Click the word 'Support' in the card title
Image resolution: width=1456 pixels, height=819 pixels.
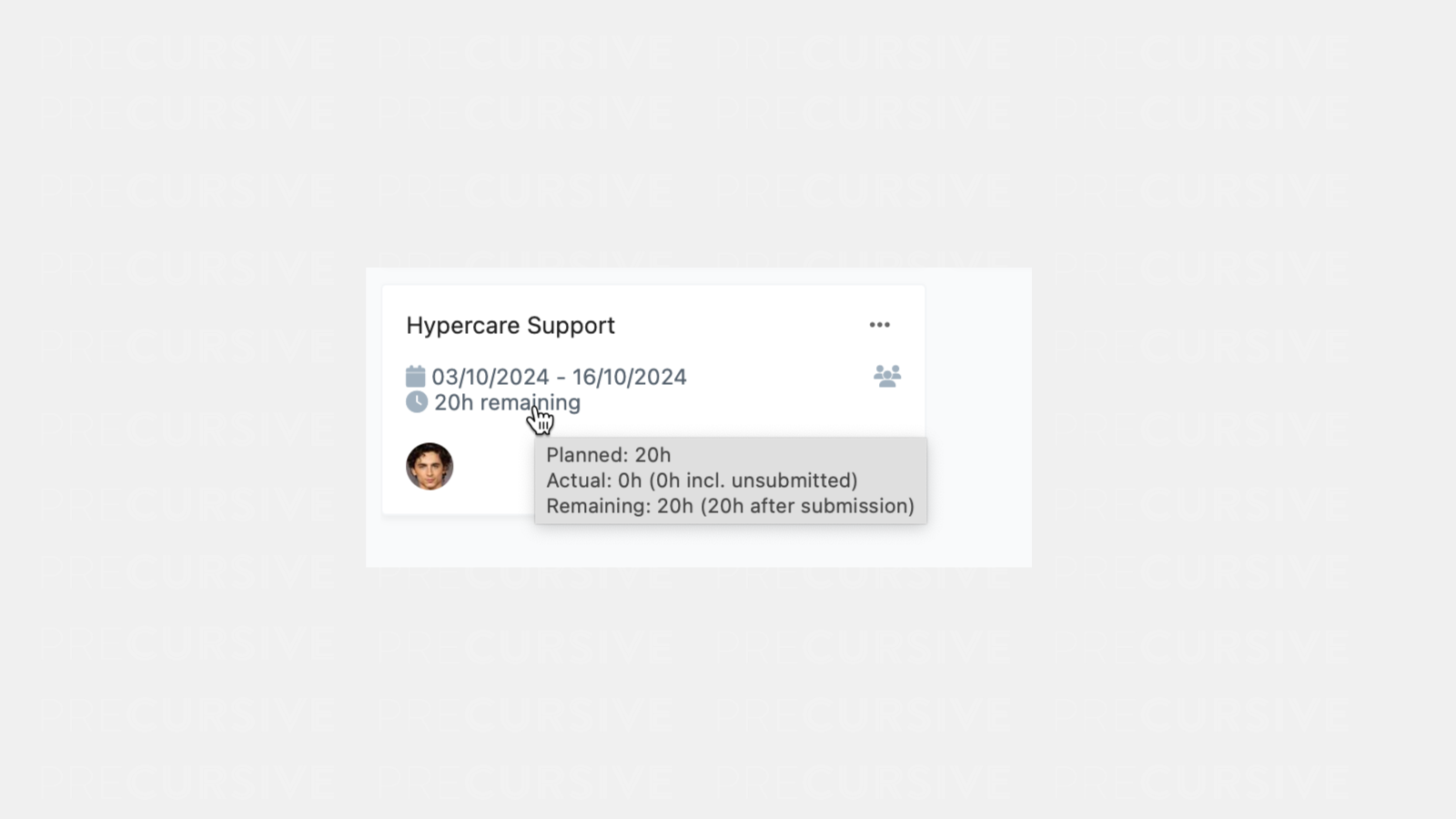click(571, 326)
